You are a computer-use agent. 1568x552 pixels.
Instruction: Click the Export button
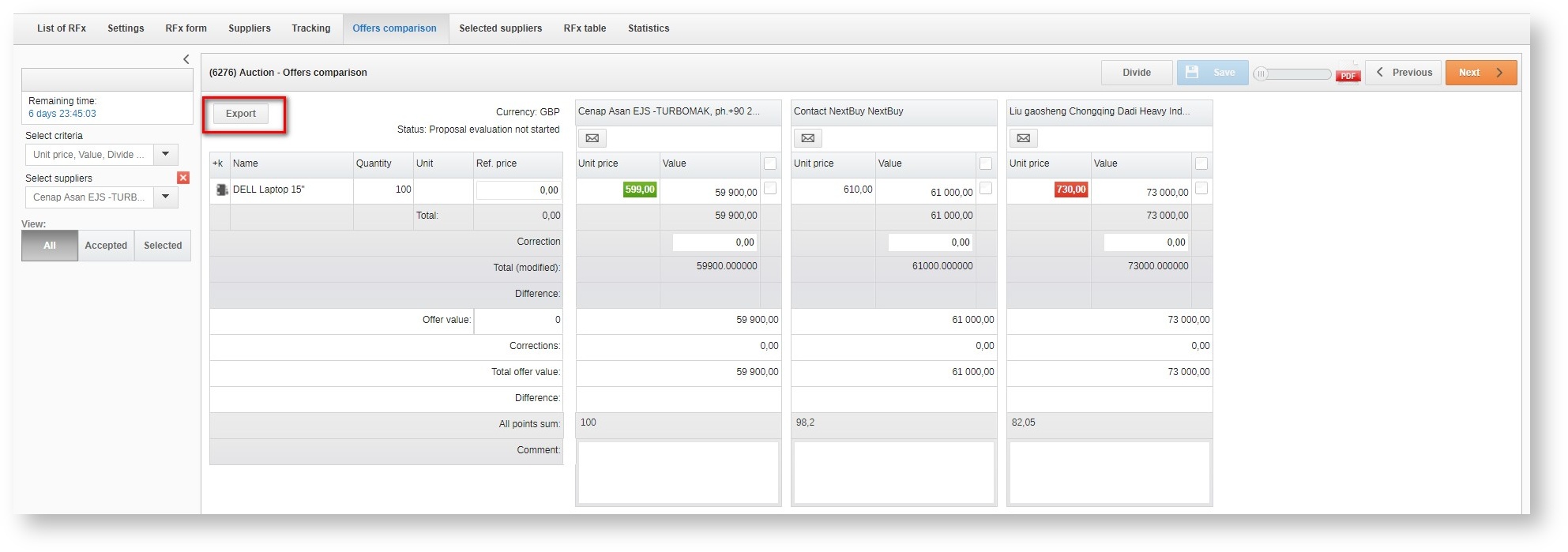[x=241, y=114]
